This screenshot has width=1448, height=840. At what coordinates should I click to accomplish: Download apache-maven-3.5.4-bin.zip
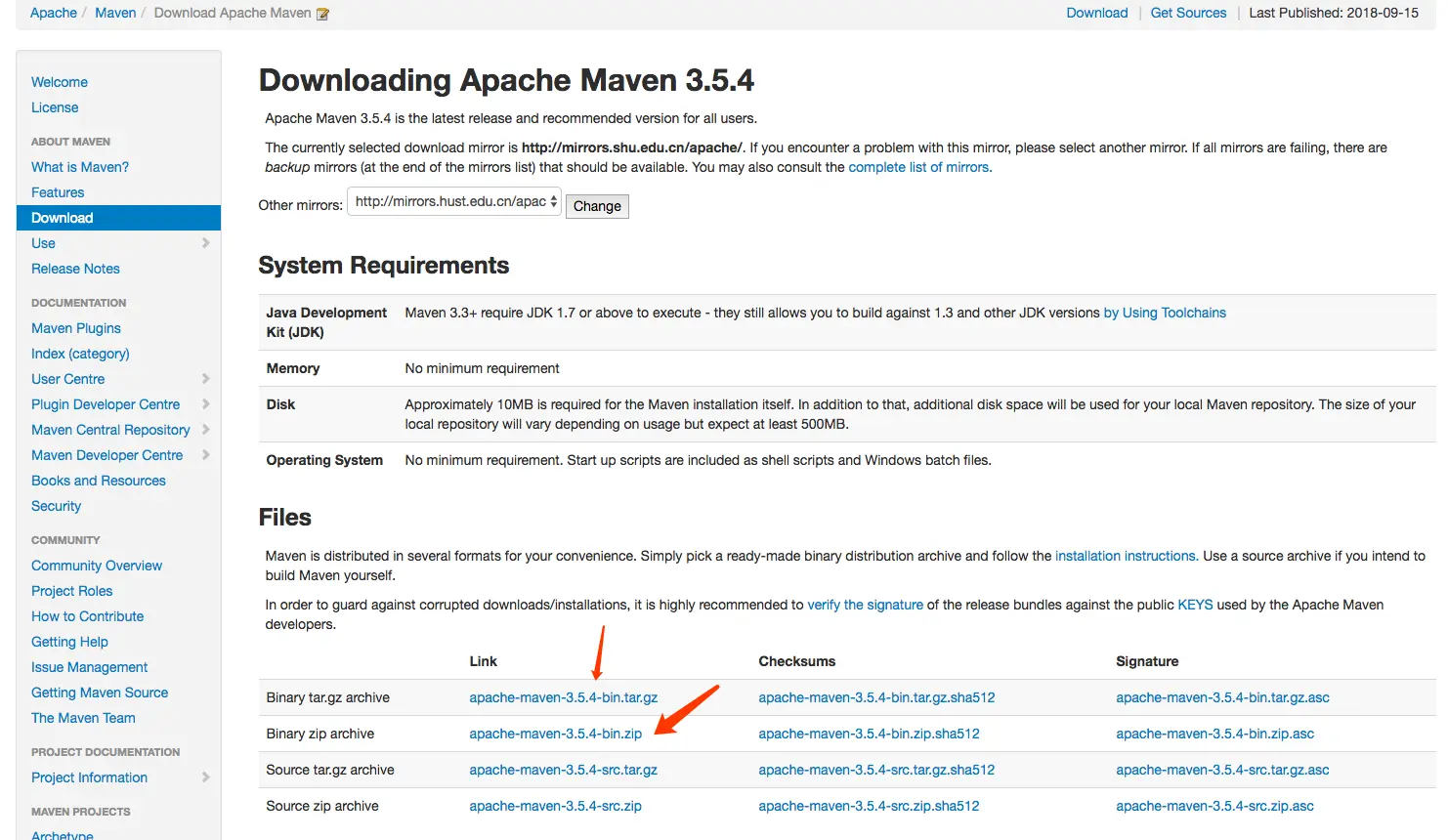pyautogui.click(x=555, y=734)
